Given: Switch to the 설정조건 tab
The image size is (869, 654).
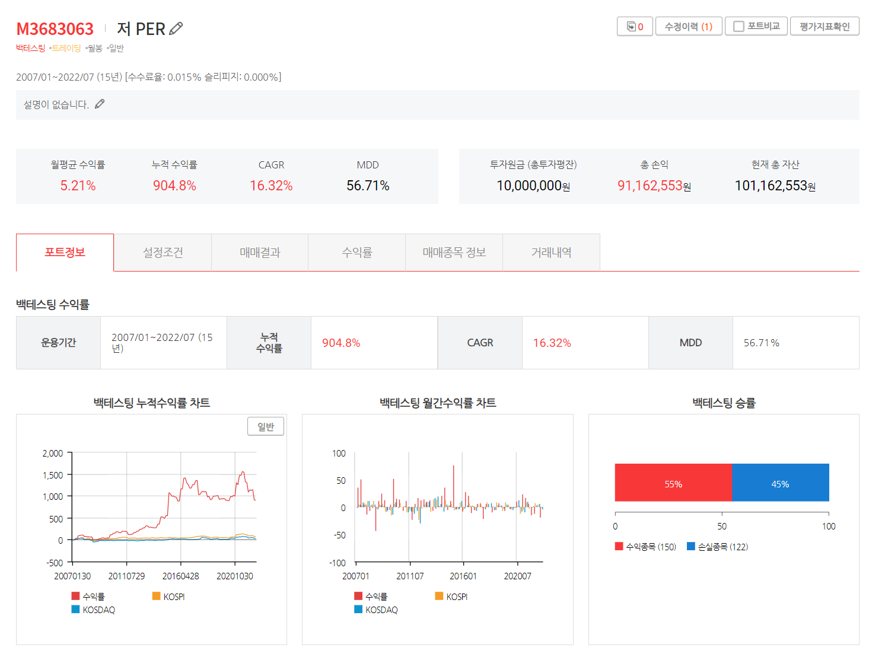Looking at the screenshot, I should 162,252.
